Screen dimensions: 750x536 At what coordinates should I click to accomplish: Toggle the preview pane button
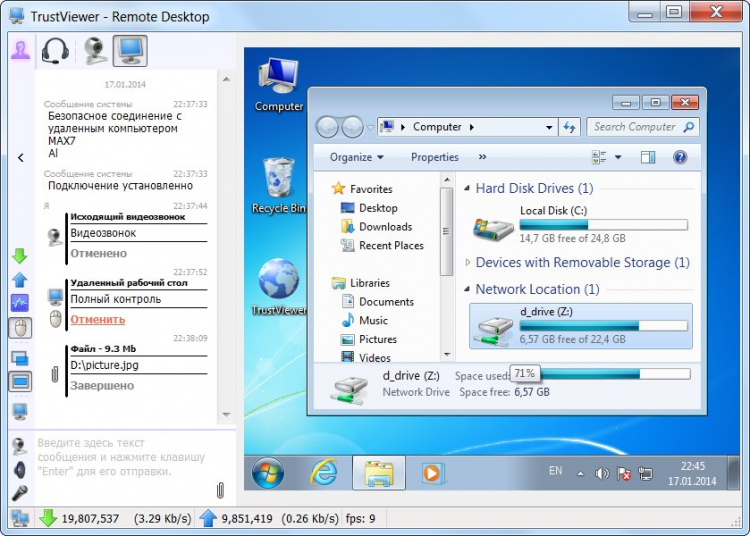point(648,157)
